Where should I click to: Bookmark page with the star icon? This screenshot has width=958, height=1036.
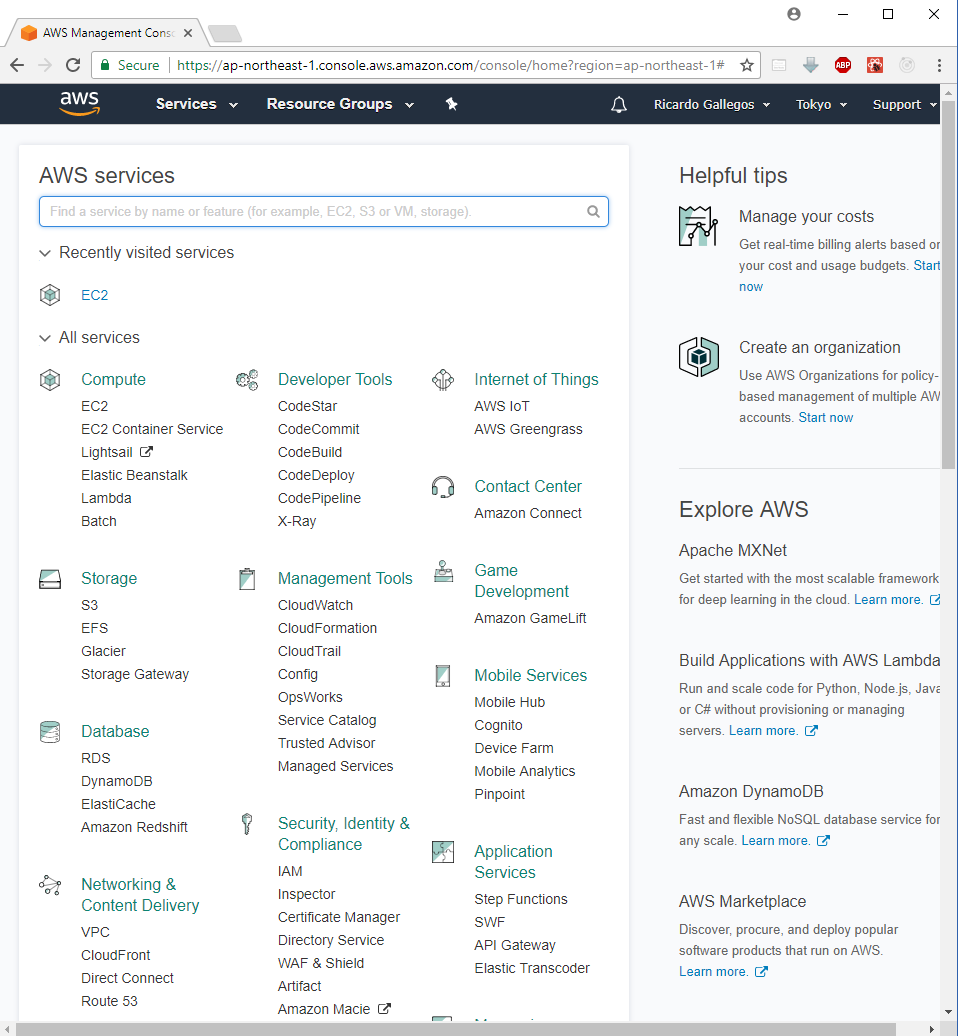[747, 65]
